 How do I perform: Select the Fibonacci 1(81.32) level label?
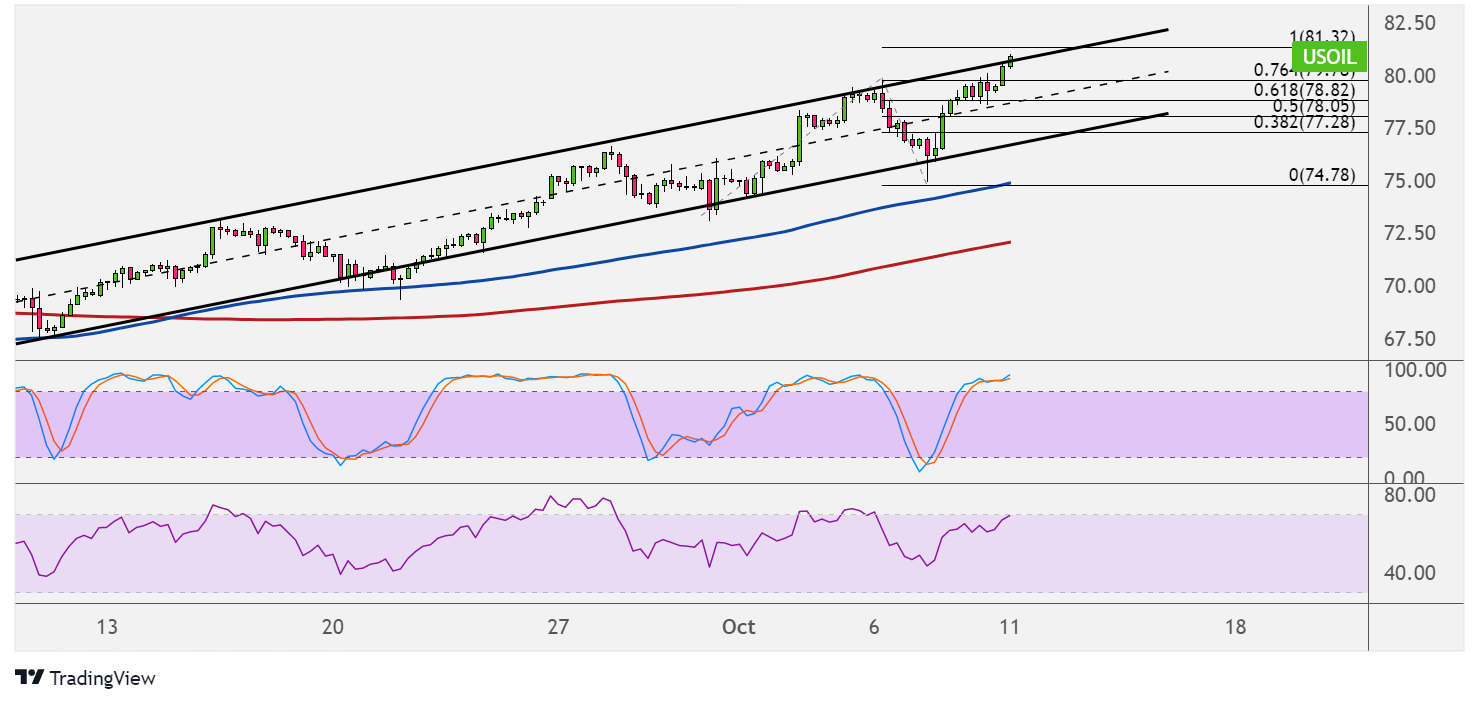tap(1322, 37)
